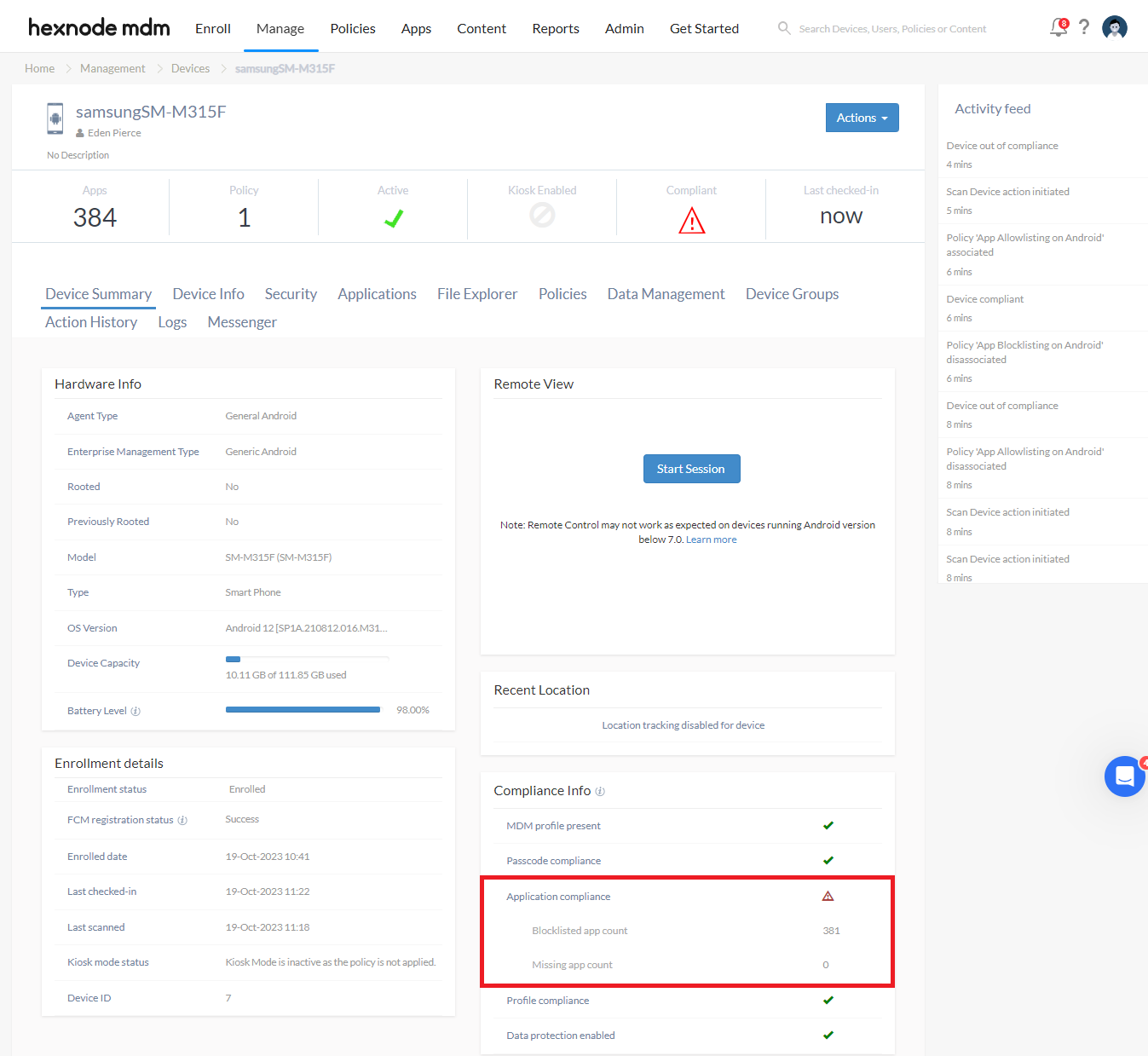Go to the Home breadcrumb

click(39, 68)
